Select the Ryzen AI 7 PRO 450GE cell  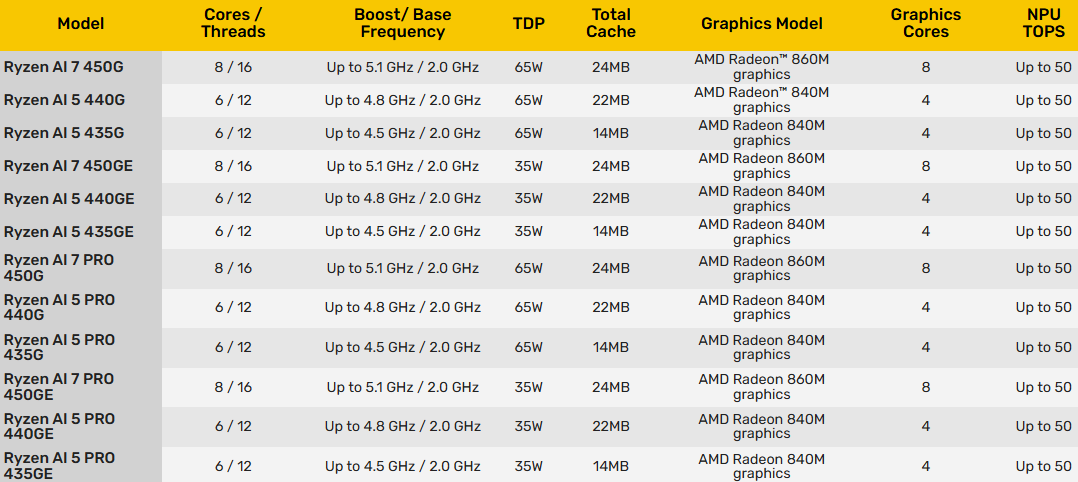click(59, 387)
